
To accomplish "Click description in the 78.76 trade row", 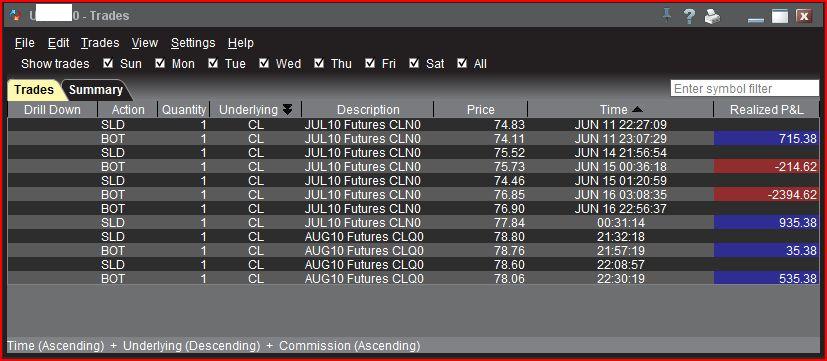I will pos(368,250).
